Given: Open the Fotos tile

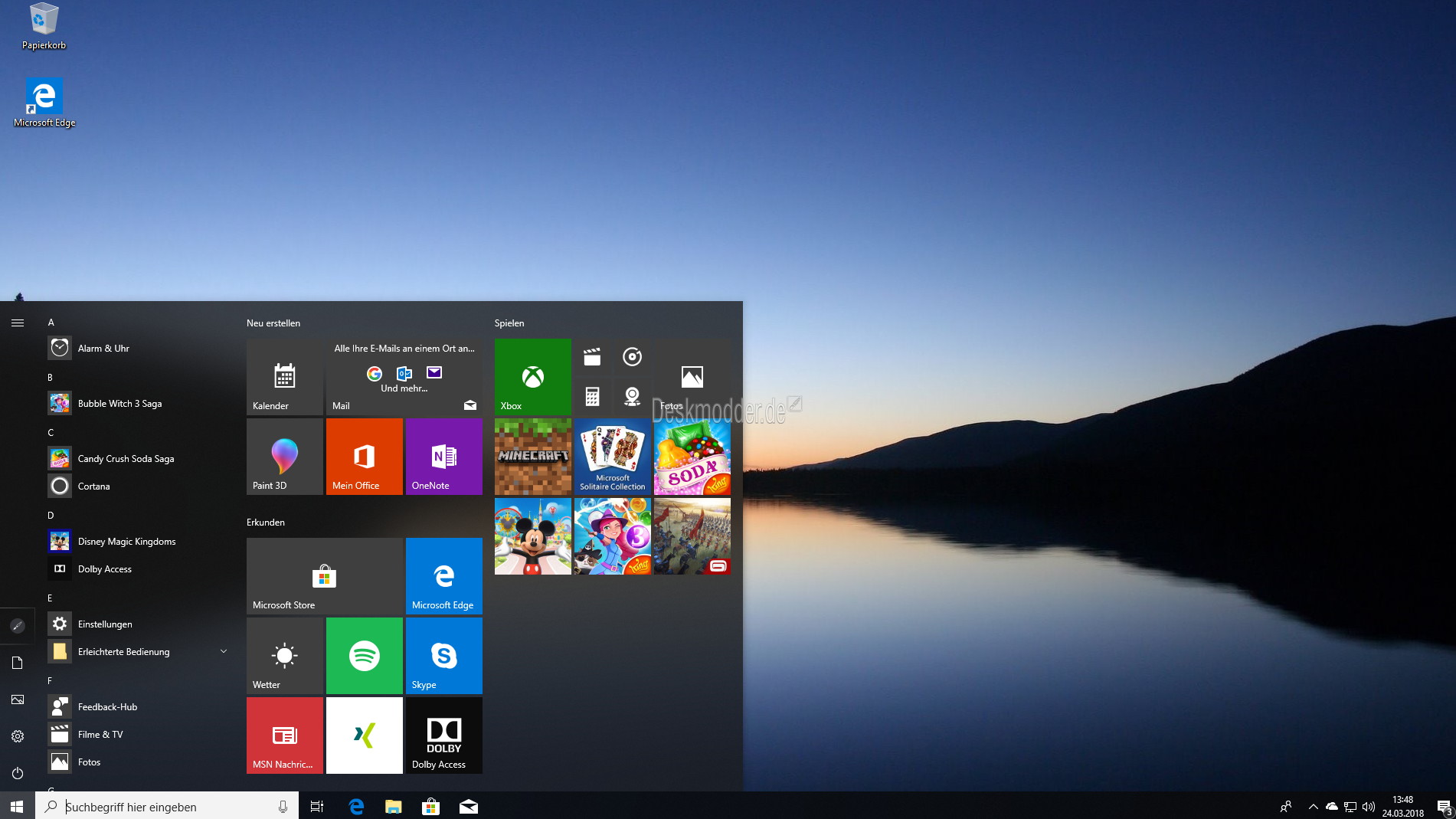Looking at the screenshot, I should click(x=692, y=377).
